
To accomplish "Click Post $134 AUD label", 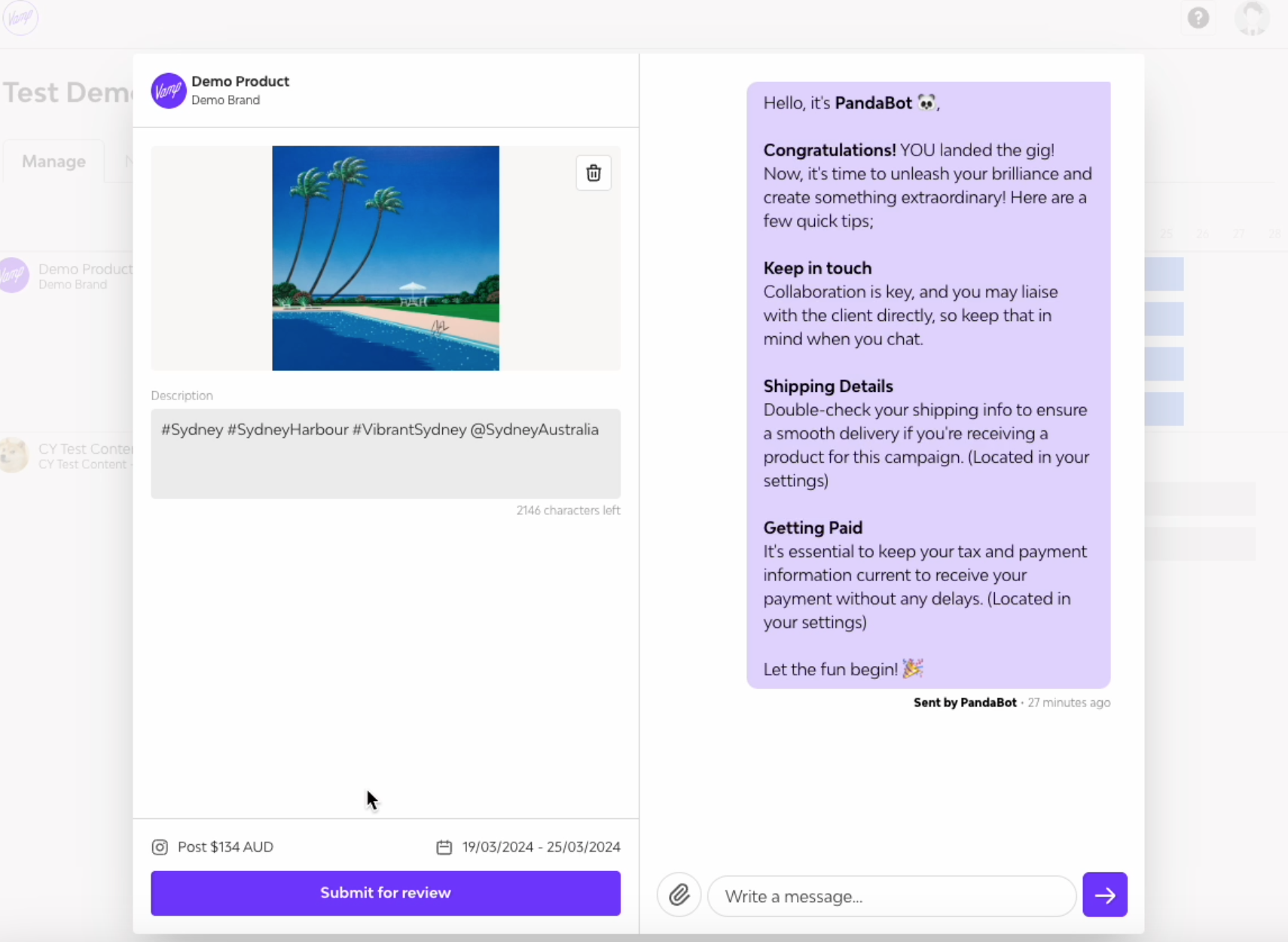I will click(x=225, y=847).
